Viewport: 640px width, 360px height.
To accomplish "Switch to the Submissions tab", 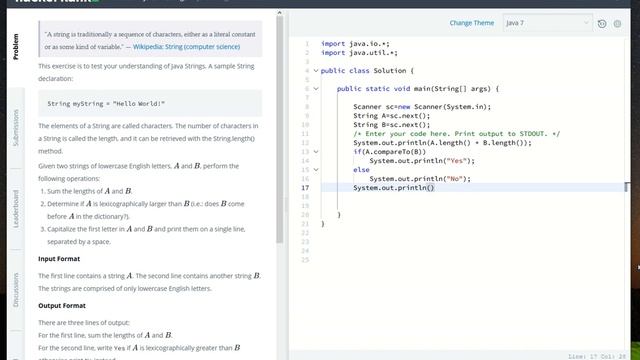I will [x=16, y=127].
